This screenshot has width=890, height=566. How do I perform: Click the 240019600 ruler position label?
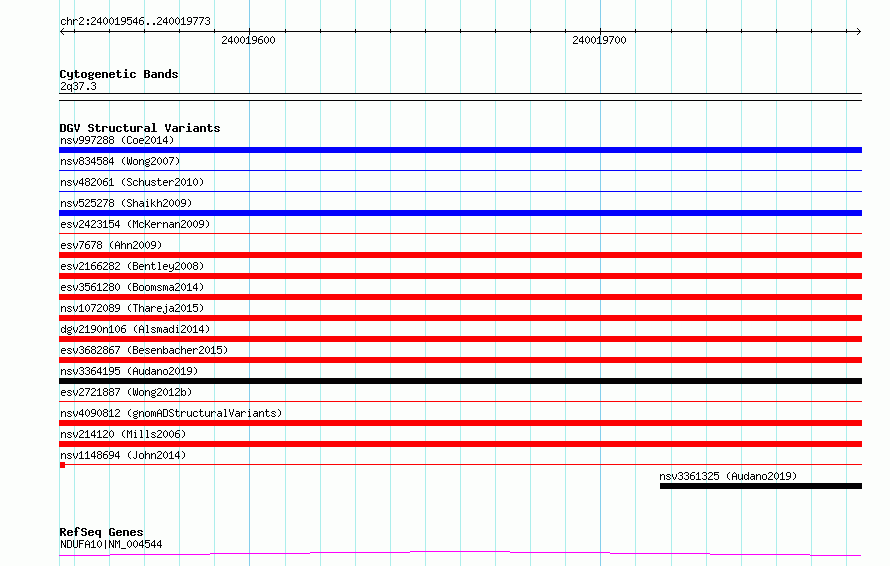248,40
